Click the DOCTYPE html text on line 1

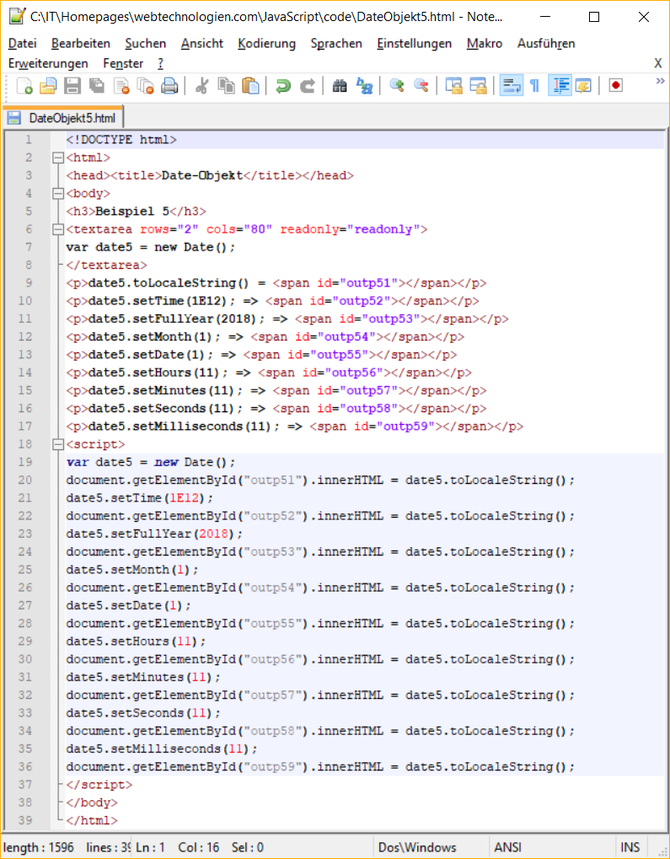122,140
